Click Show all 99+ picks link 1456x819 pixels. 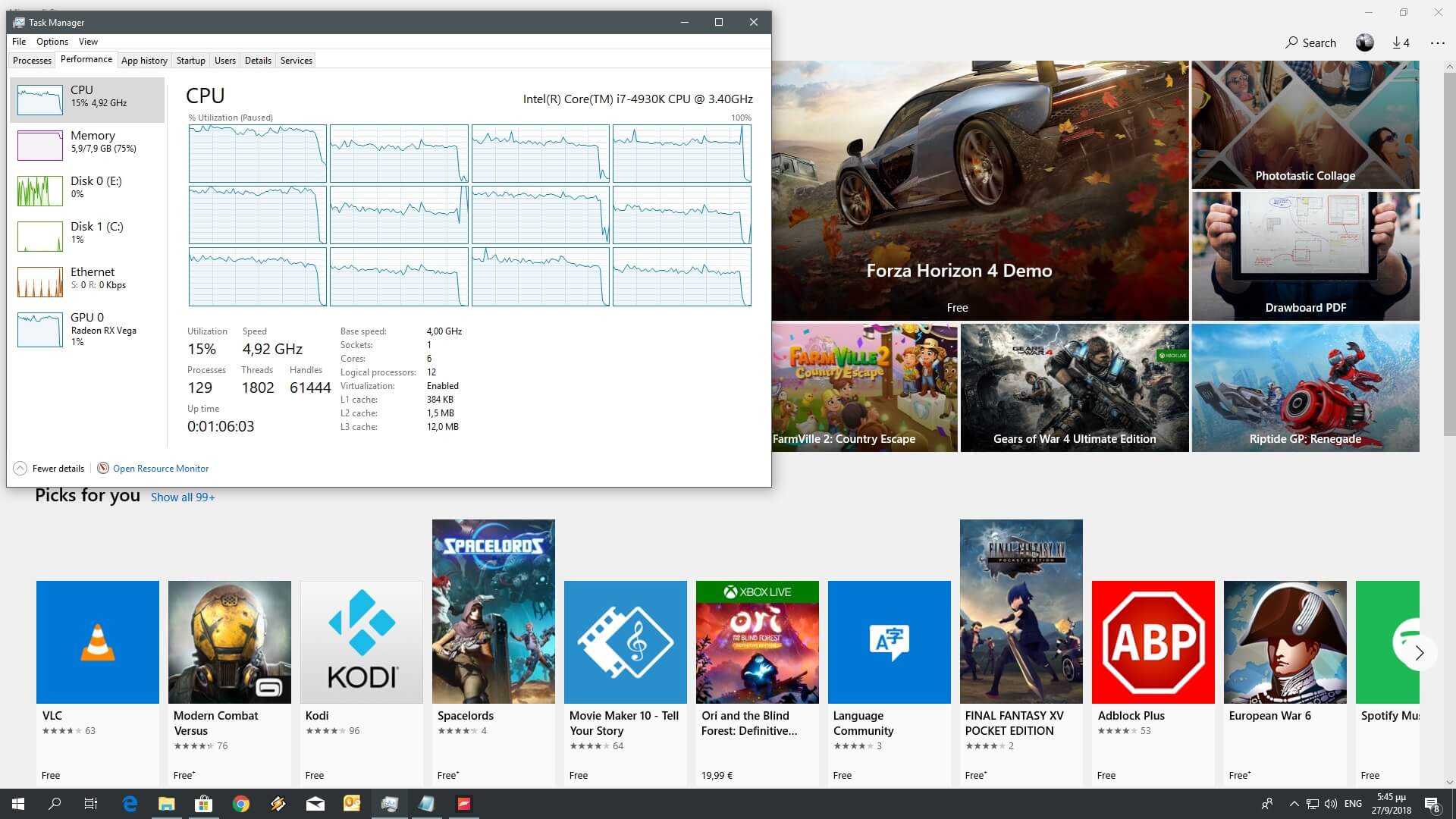tap(182, 497)
